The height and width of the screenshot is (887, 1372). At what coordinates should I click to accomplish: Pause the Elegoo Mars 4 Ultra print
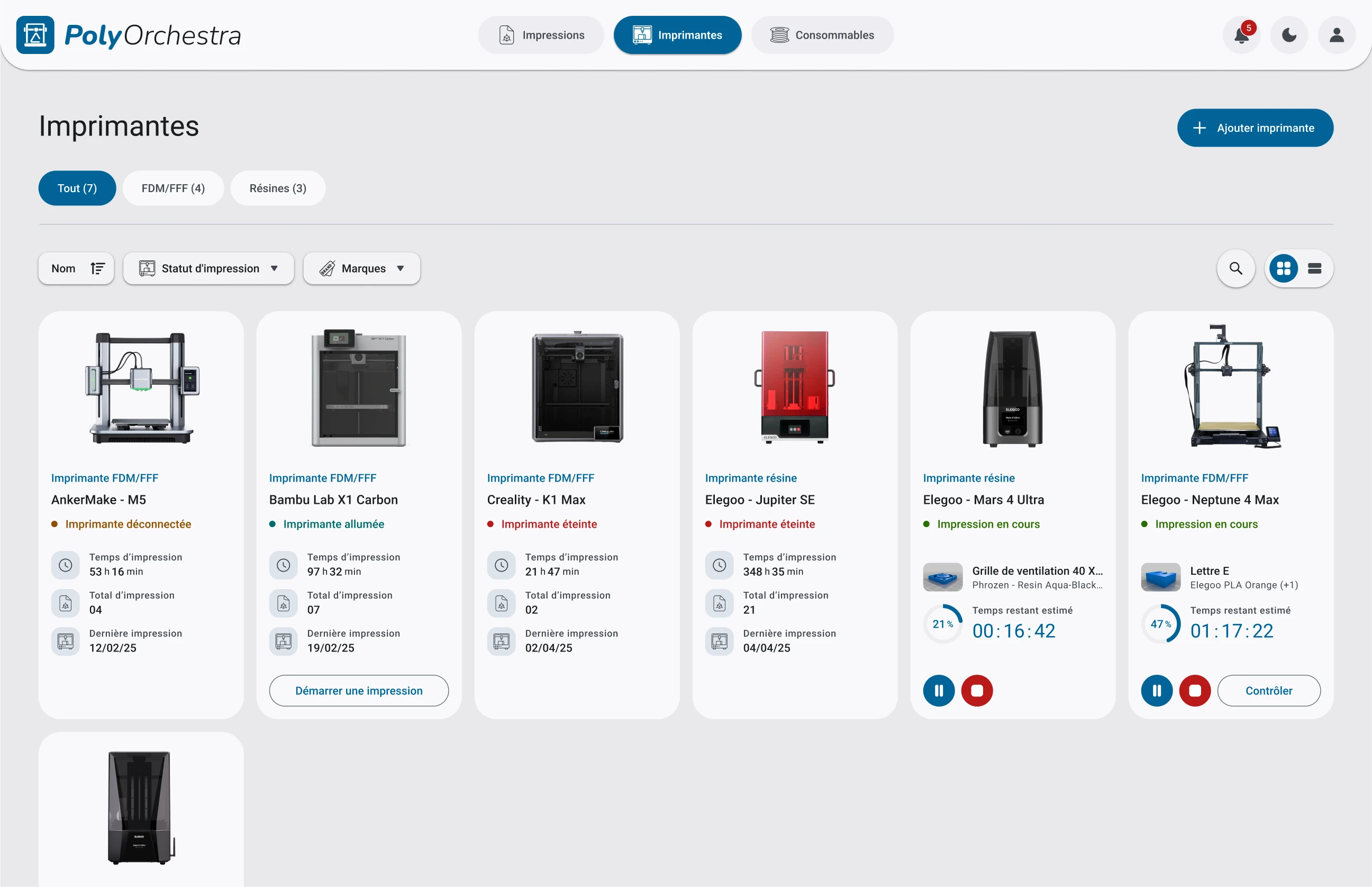(939, 691)
